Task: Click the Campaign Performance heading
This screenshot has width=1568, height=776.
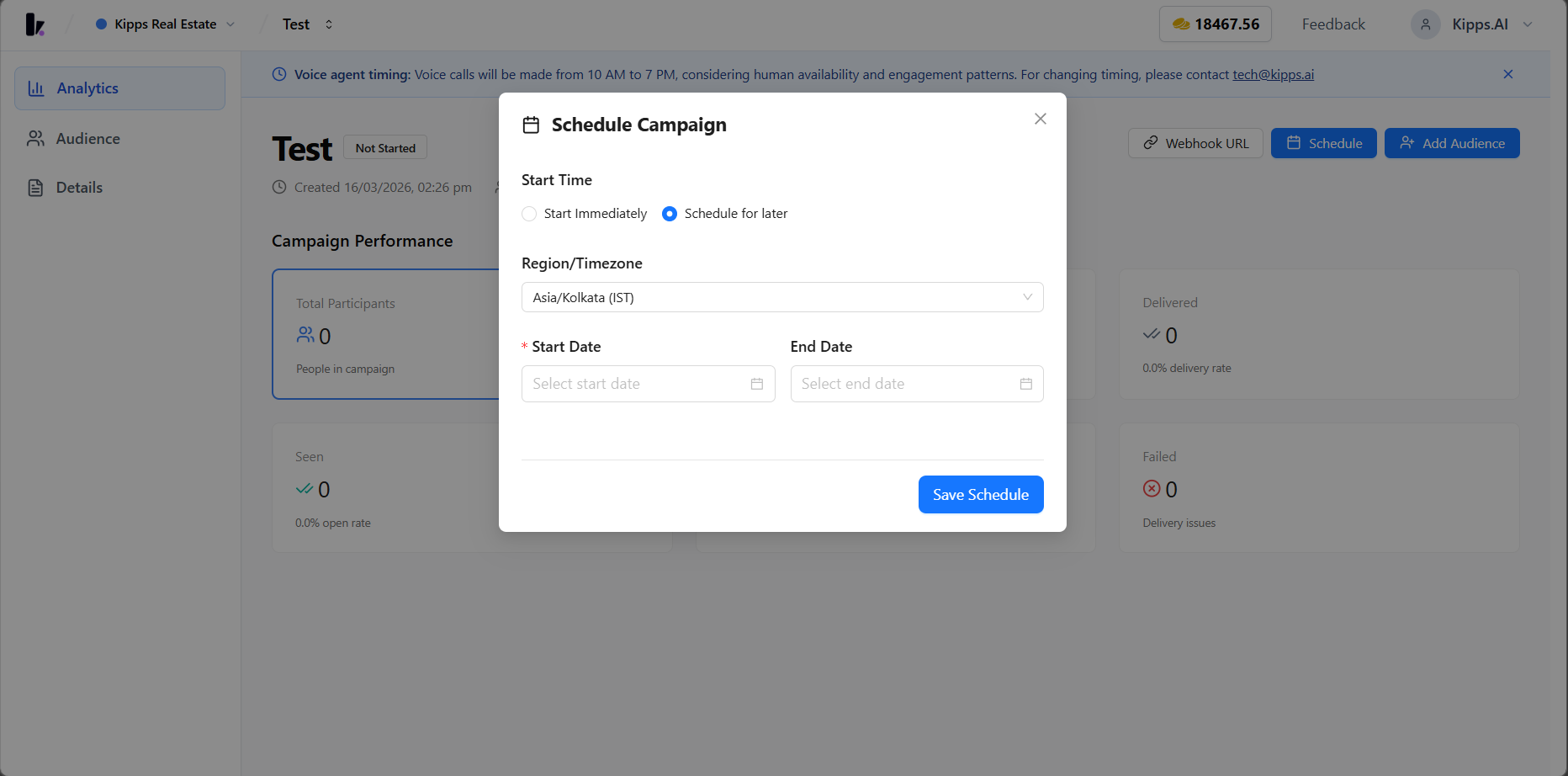Action: tap(363, 242)
